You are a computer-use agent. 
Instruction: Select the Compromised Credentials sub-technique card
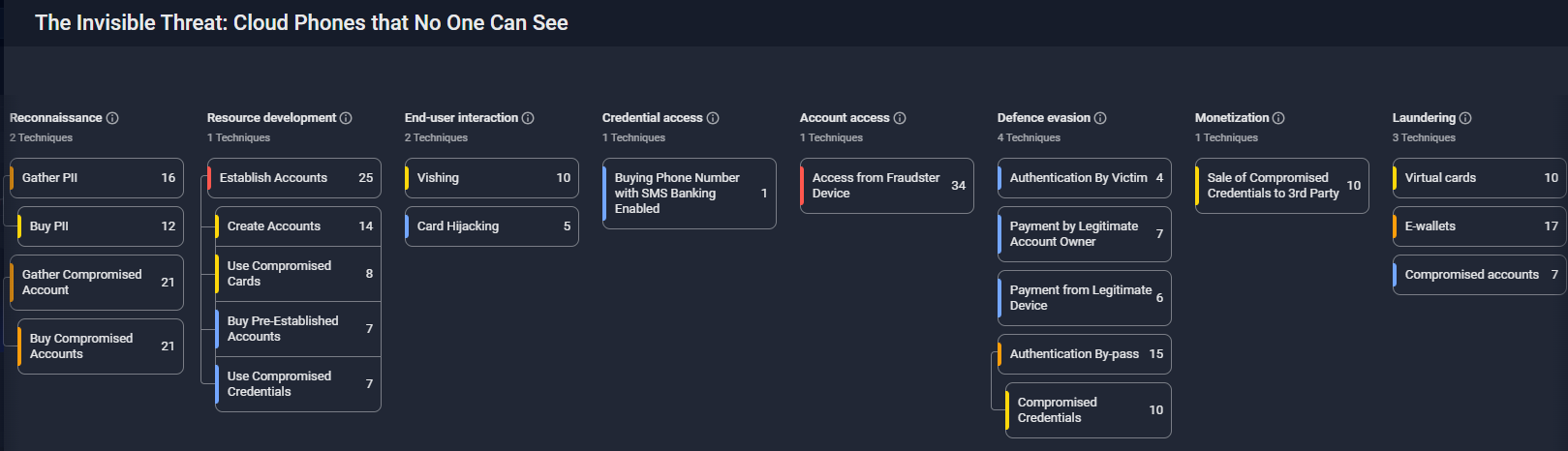pyautogui.click(x=1089, y=410)
